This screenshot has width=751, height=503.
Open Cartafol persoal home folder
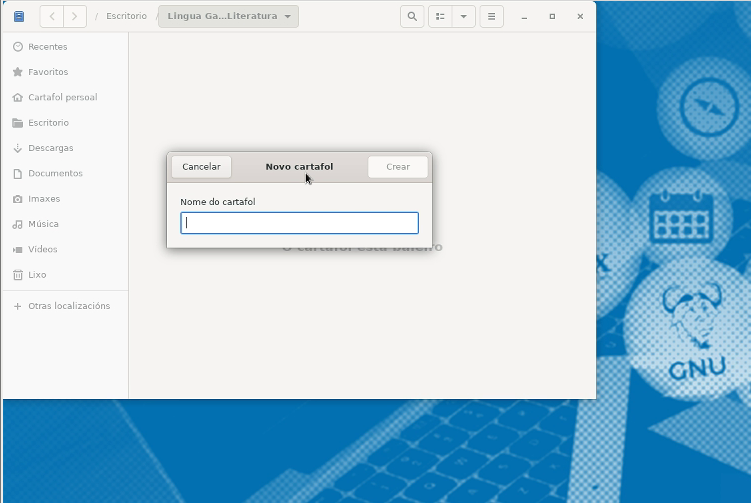click(x=62, y=98)
